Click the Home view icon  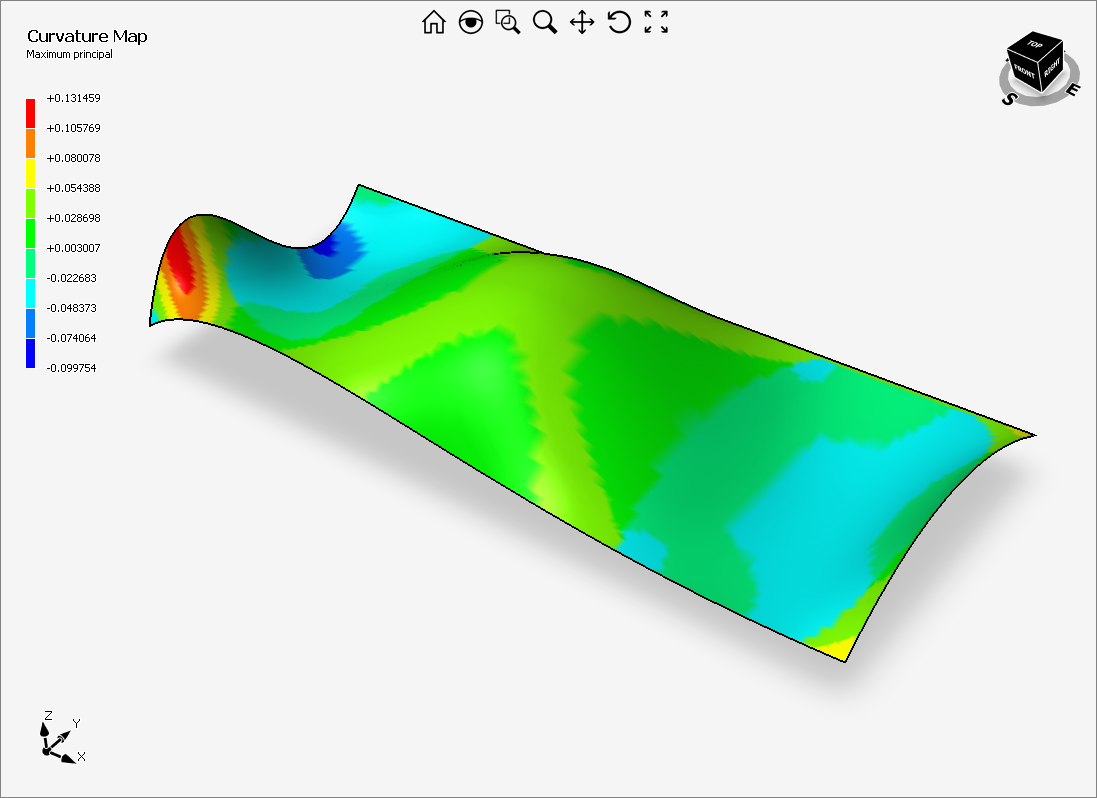pyautogui.click(x=433, y=22)
